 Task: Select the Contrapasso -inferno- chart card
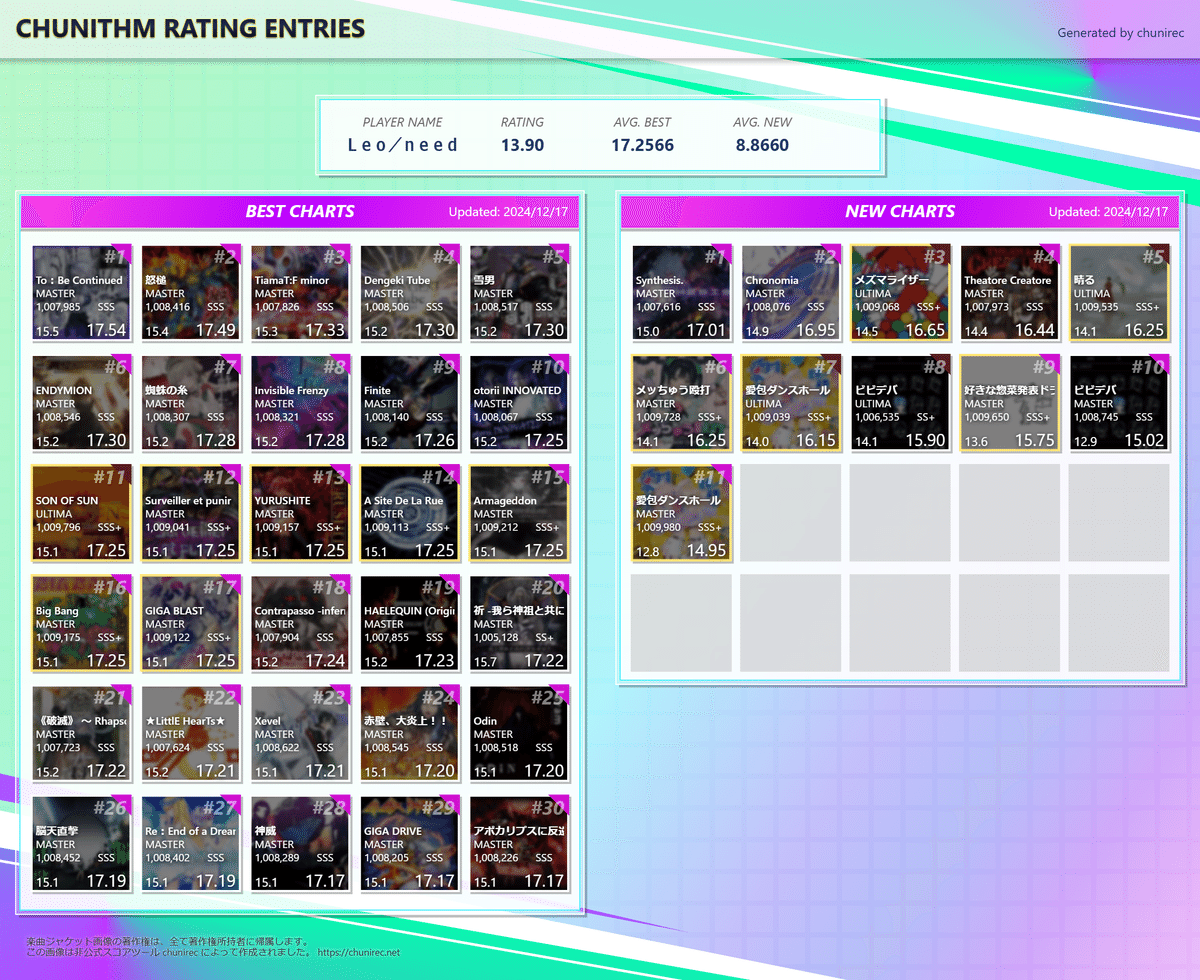coord(300,623)
